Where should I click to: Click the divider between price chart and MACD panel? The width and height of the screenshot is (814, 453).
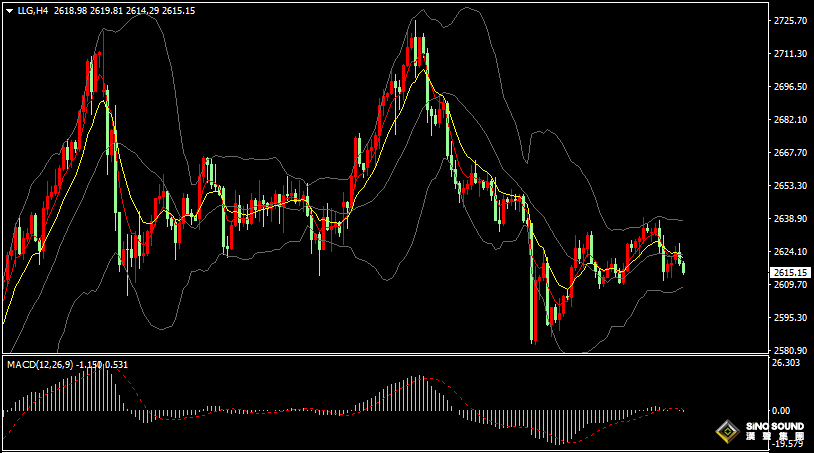pos(400,355)
